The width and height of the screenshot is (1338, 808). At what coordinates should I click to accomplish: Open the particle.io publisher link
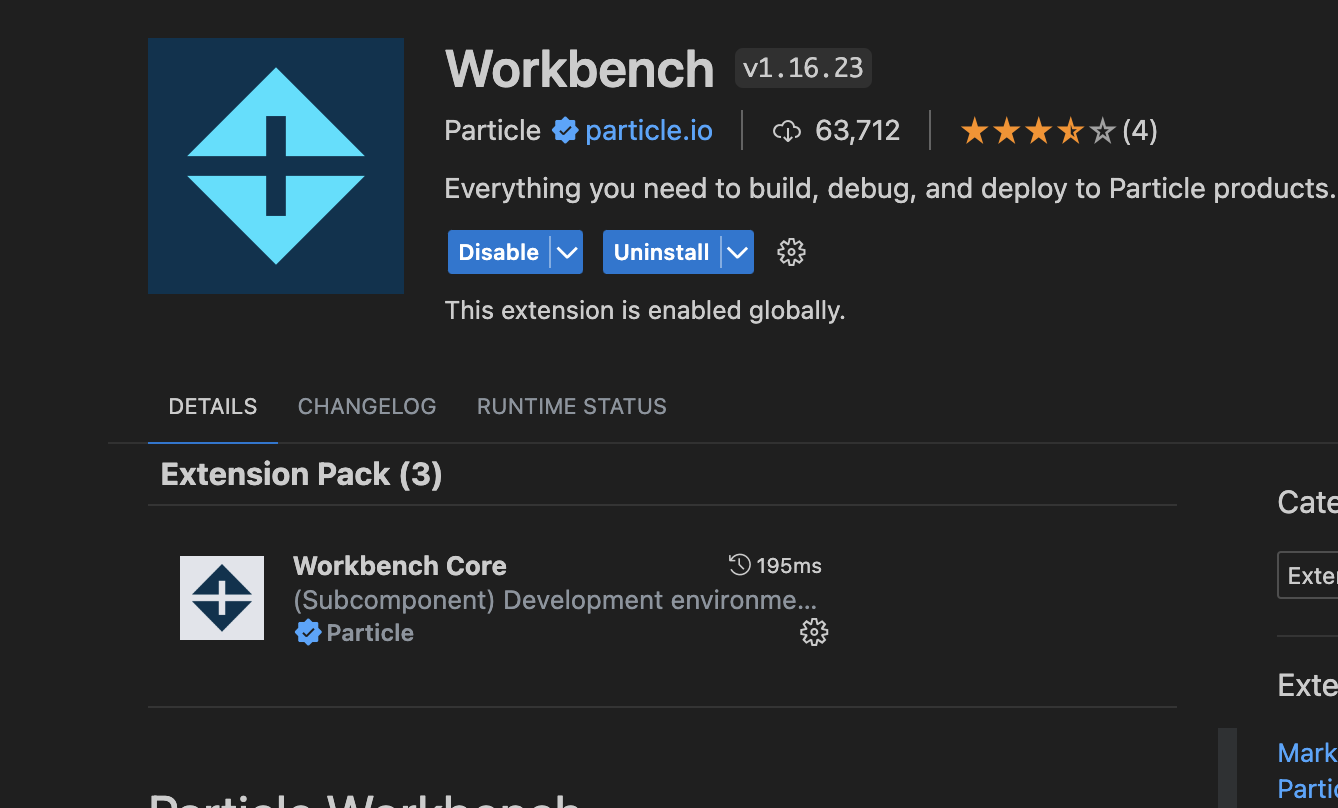[649, 131]
